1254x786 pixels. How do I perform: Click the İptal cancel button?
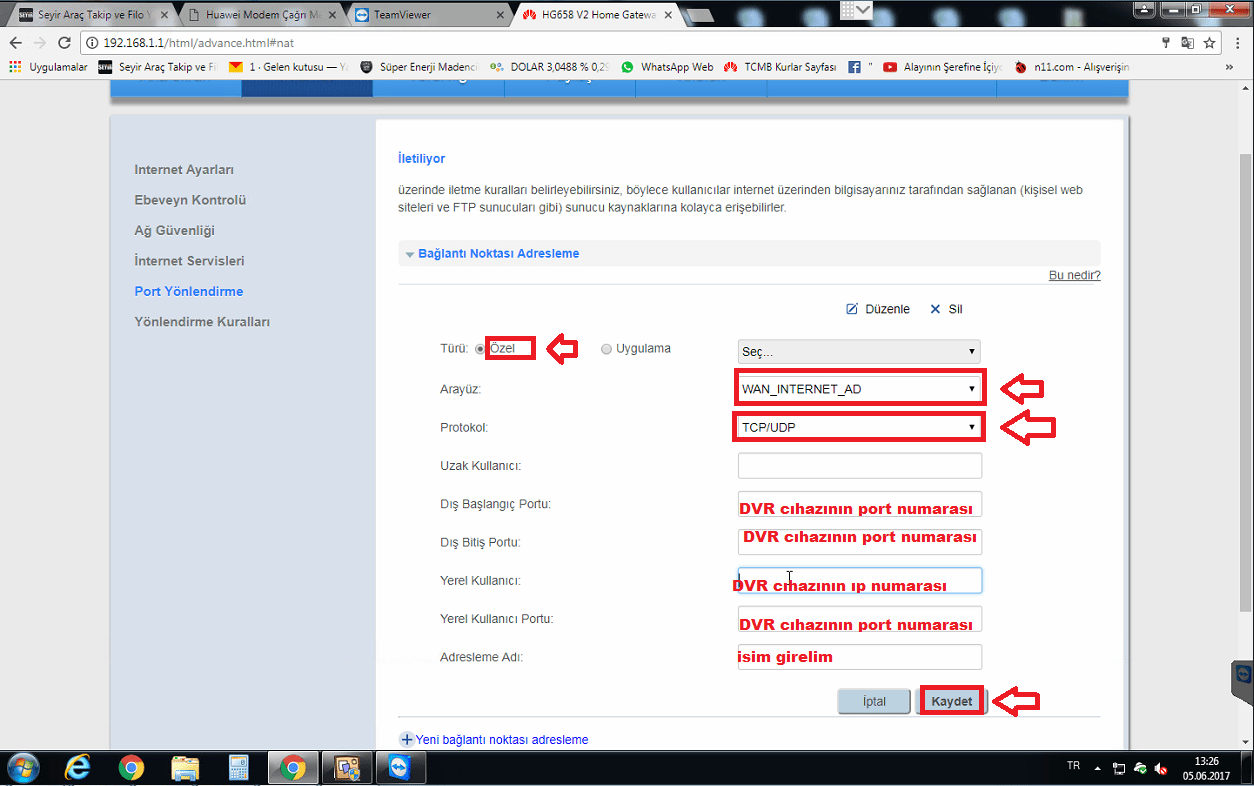(x=874, y=701)
